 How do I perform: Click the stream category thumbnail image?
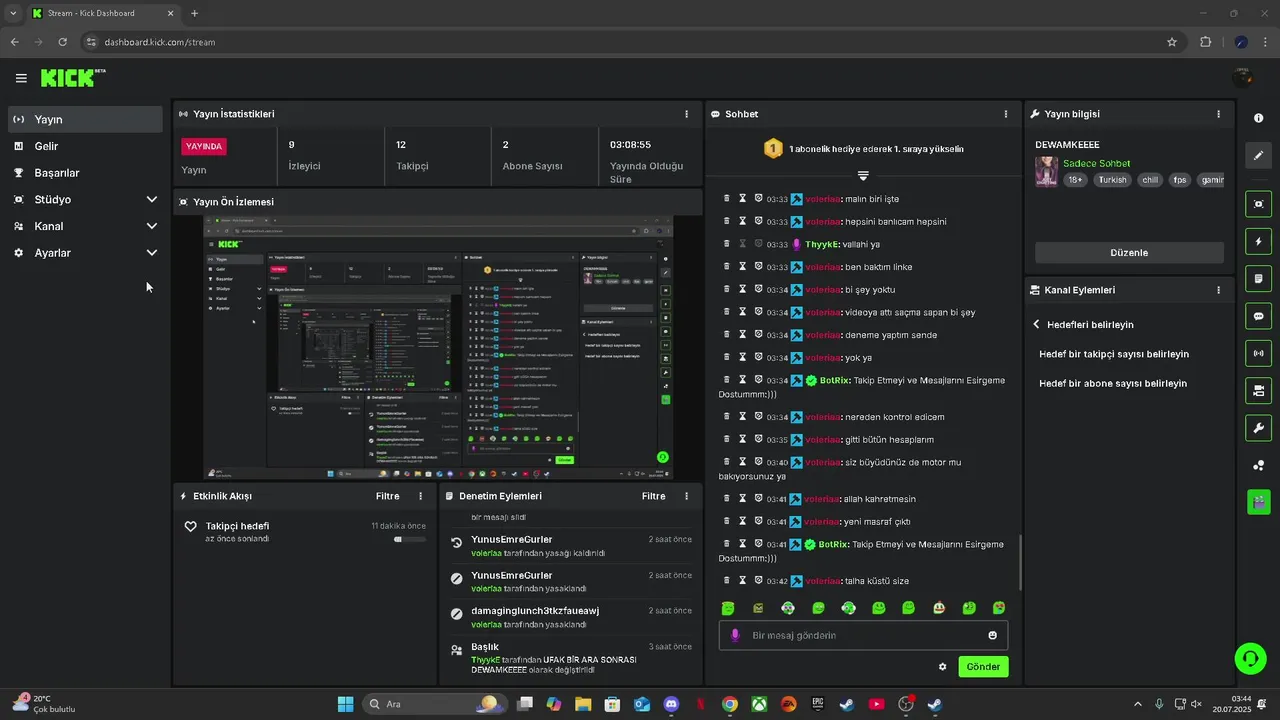tap(1046, 171)
